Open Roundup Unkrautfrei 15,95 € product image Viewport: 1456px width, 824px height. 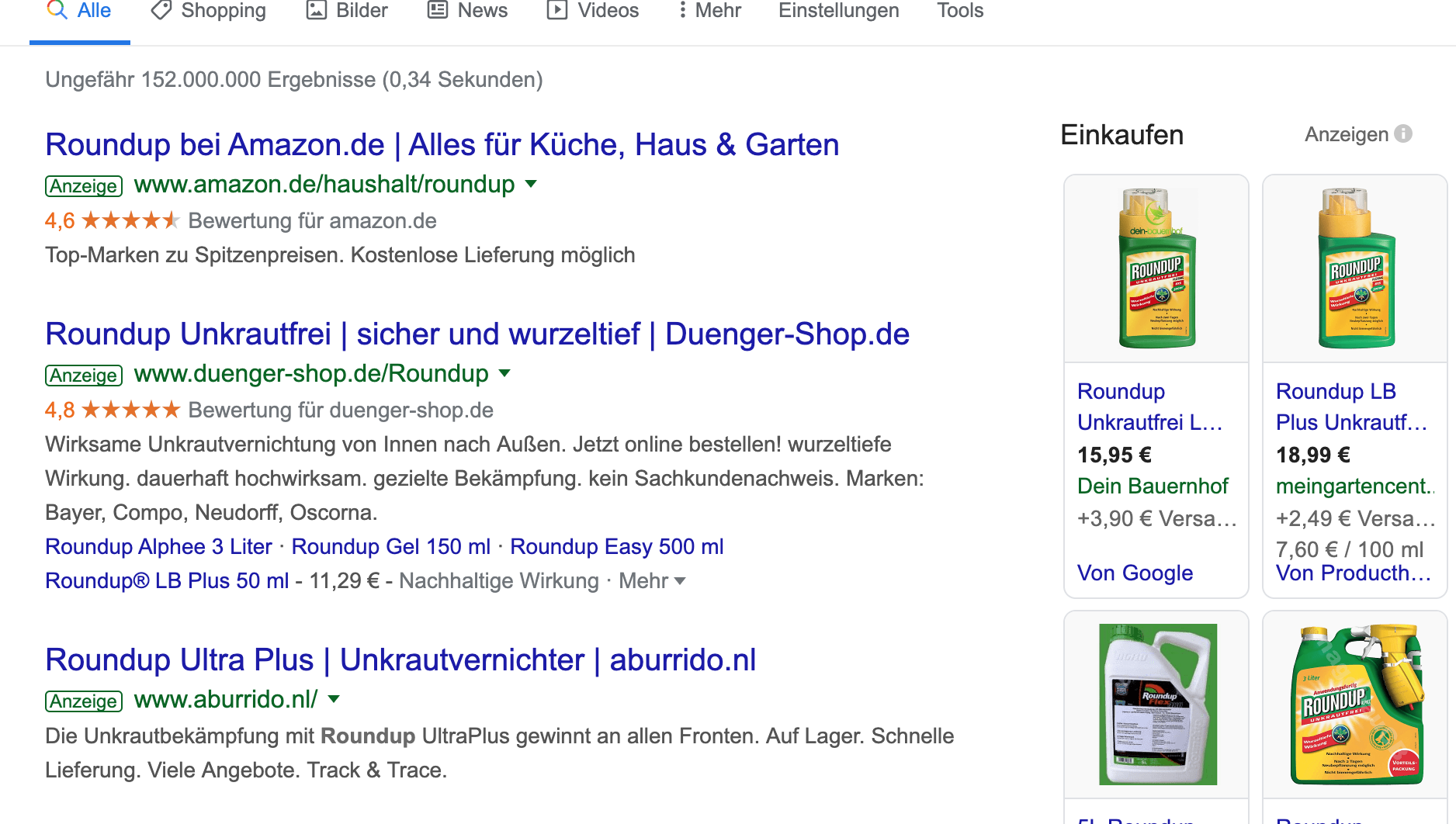click(x=1156, y=268)
